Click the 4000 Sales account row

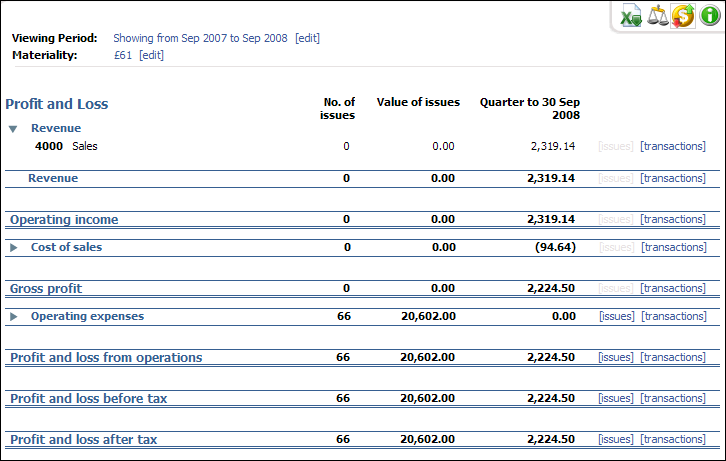click(x=66, y=146)
